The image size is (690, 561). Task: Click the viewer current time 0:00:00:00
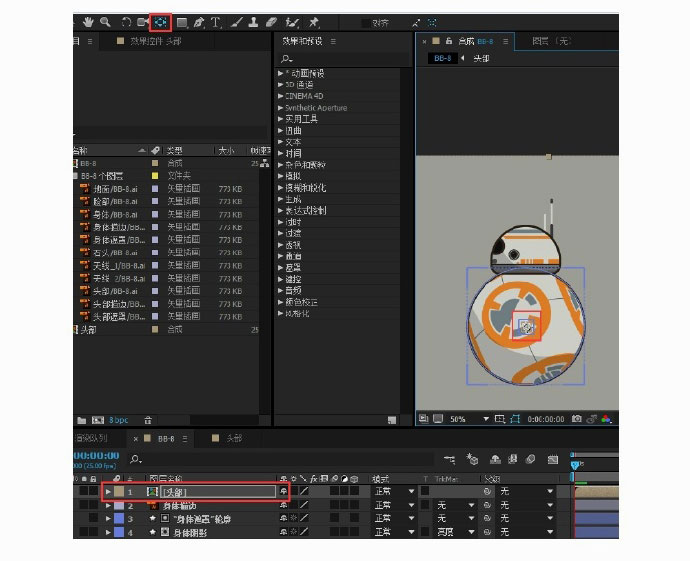click(546, 419)
